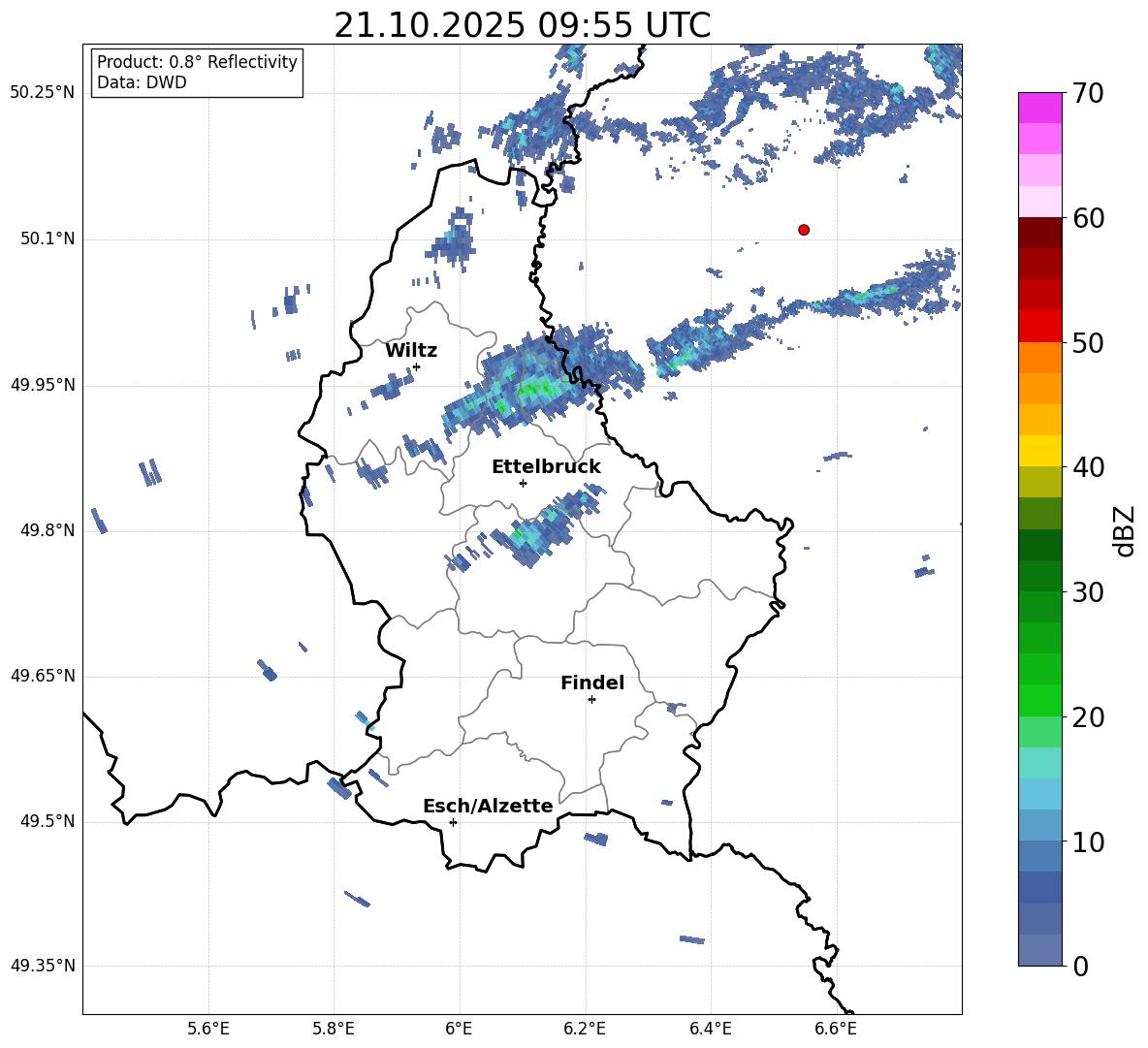Click the Findel city label
This screenshot has height=1048, width=1148.
click(592, 683)
